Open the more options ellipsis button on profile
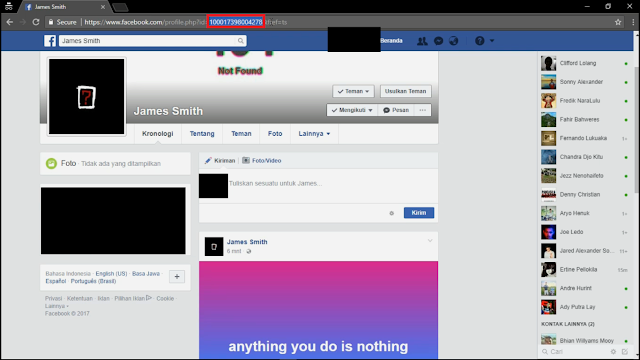Screen dimensions: 640x360 click(x=422, y=110)
